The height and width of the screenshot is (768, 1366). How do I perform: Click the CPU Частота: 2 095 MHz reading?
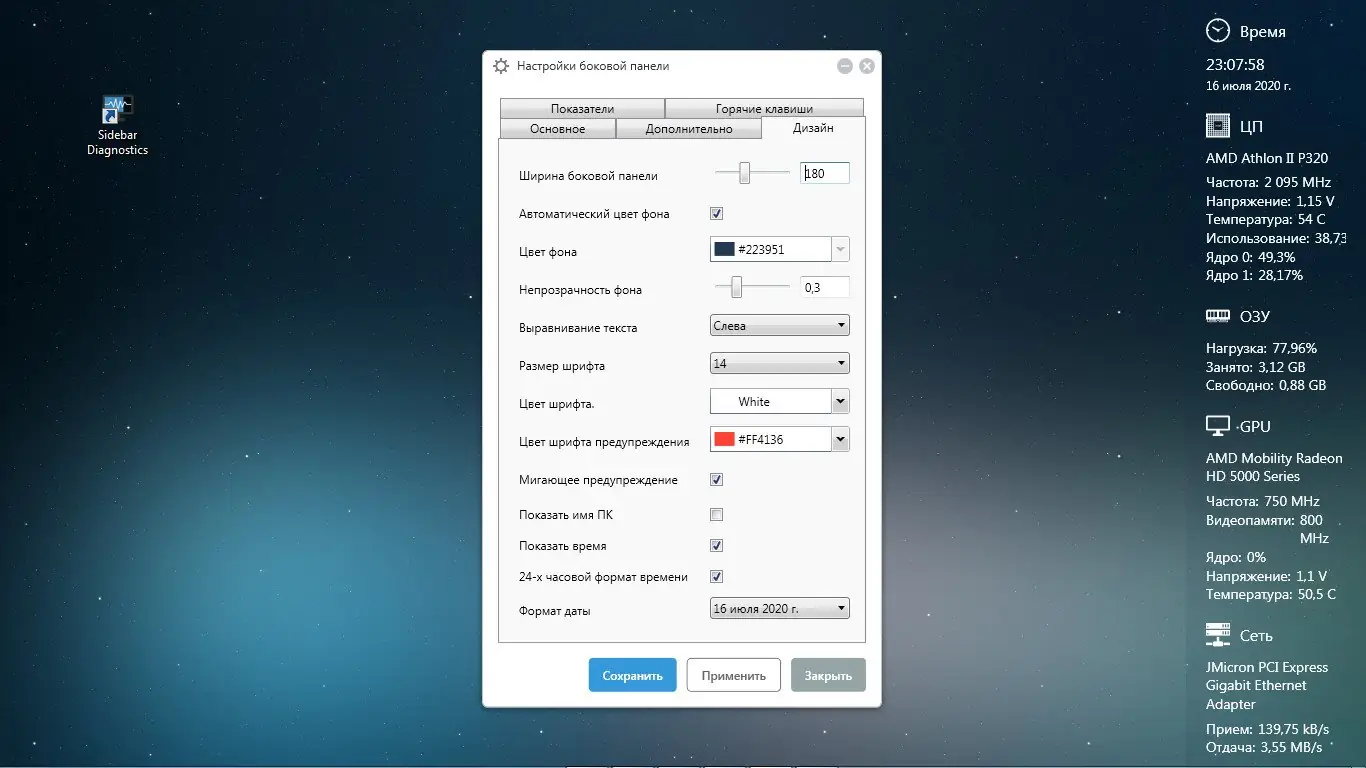[1269, 183]
